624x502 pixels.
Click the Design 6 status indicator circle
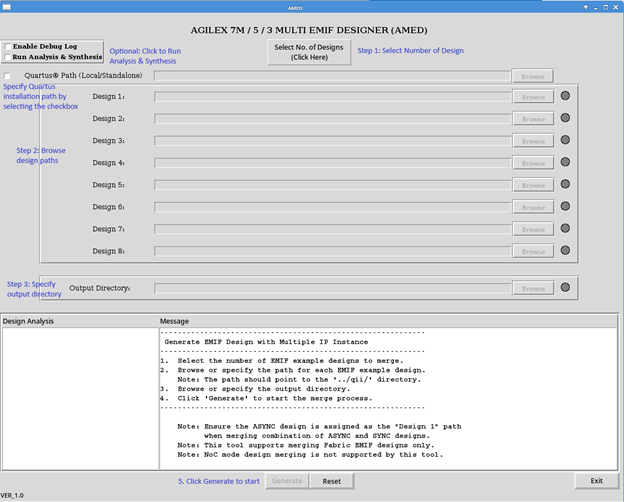pos(565,206)
